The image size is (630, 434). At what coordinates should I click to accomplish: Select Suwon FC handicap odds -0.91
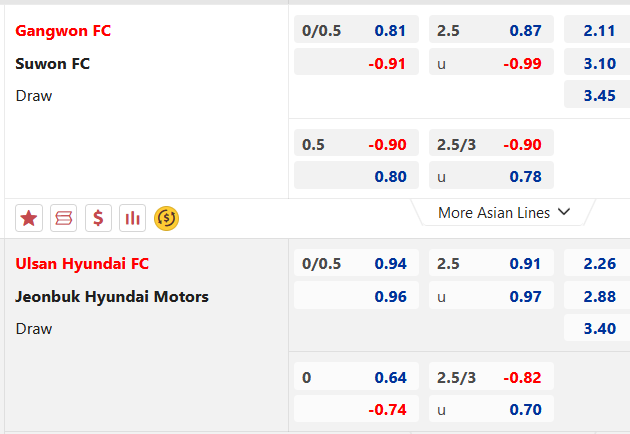356,62
